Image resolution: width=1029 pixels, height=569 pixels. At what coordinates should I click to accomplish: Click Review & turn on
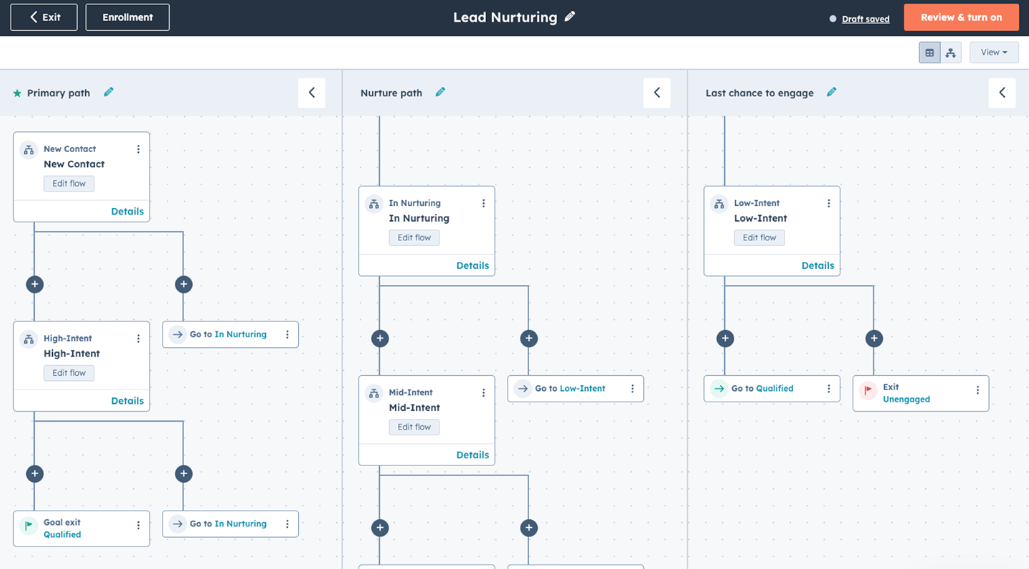(961, 18)
